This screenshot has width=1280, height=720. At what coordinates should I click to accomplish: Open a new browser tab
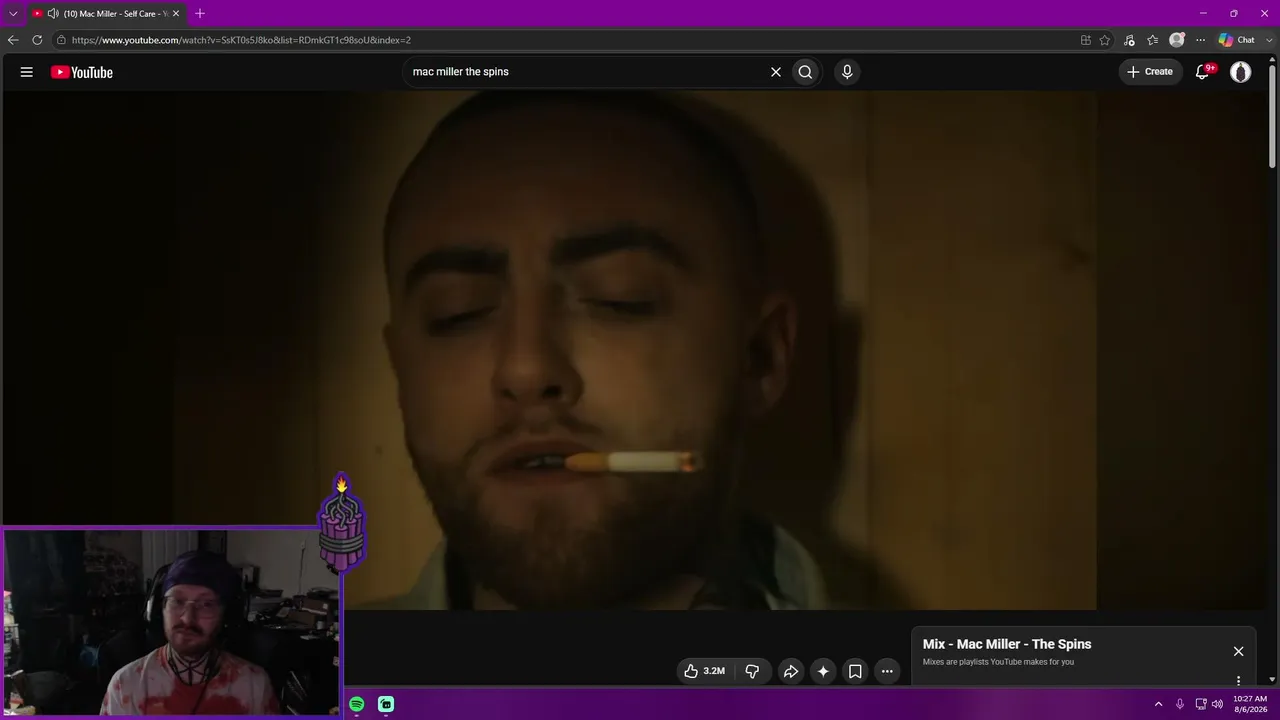point(200,14)
